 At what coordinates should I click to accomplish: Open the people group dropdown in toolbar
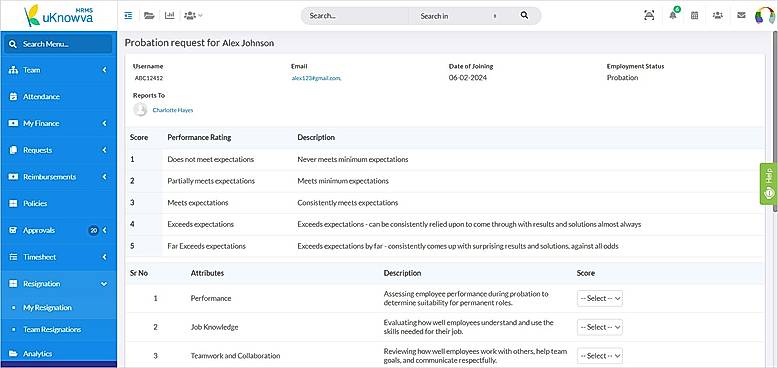coord(193,15)
